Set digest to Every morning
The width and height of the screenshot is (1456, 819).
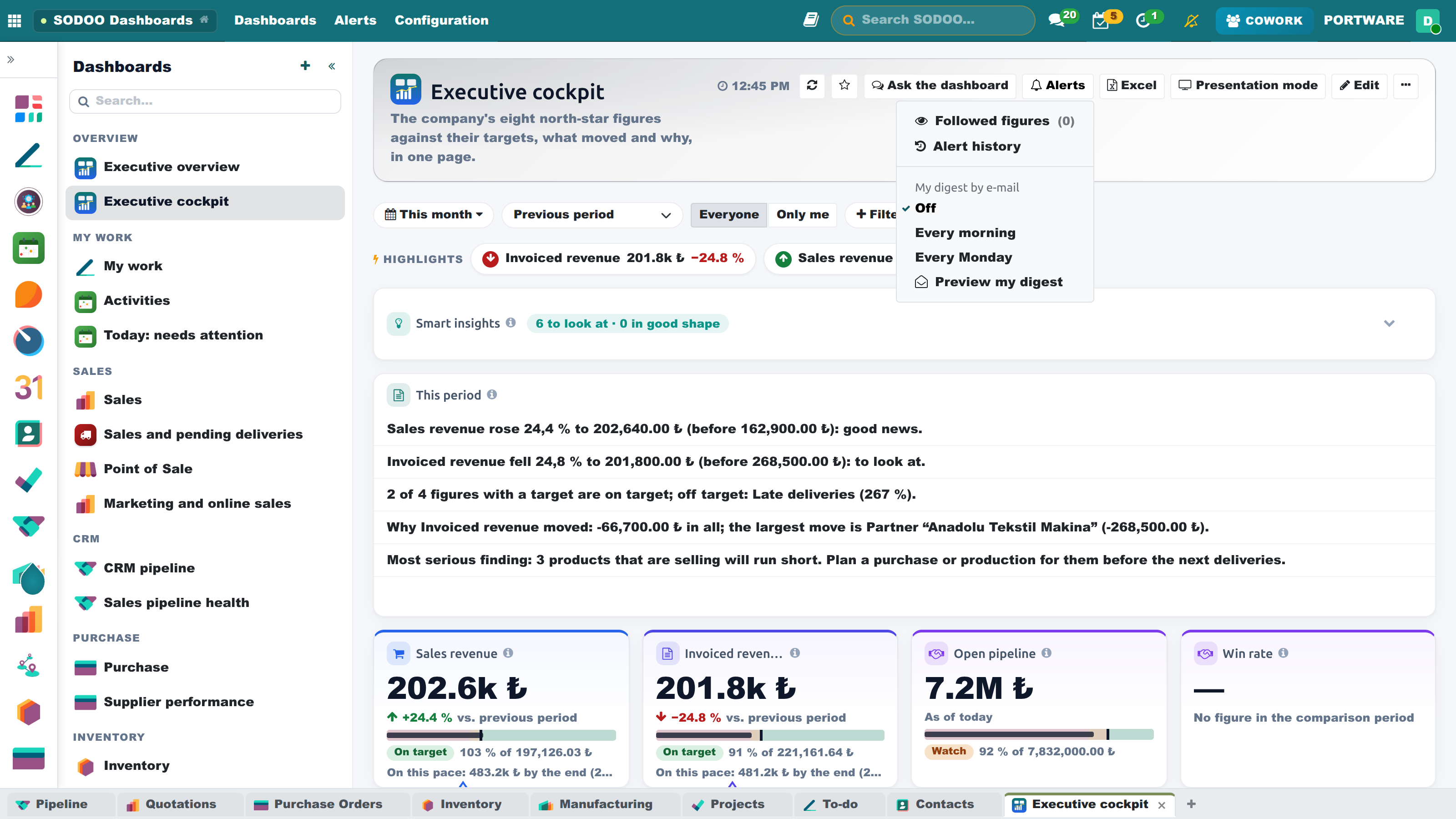pos(995,233)
